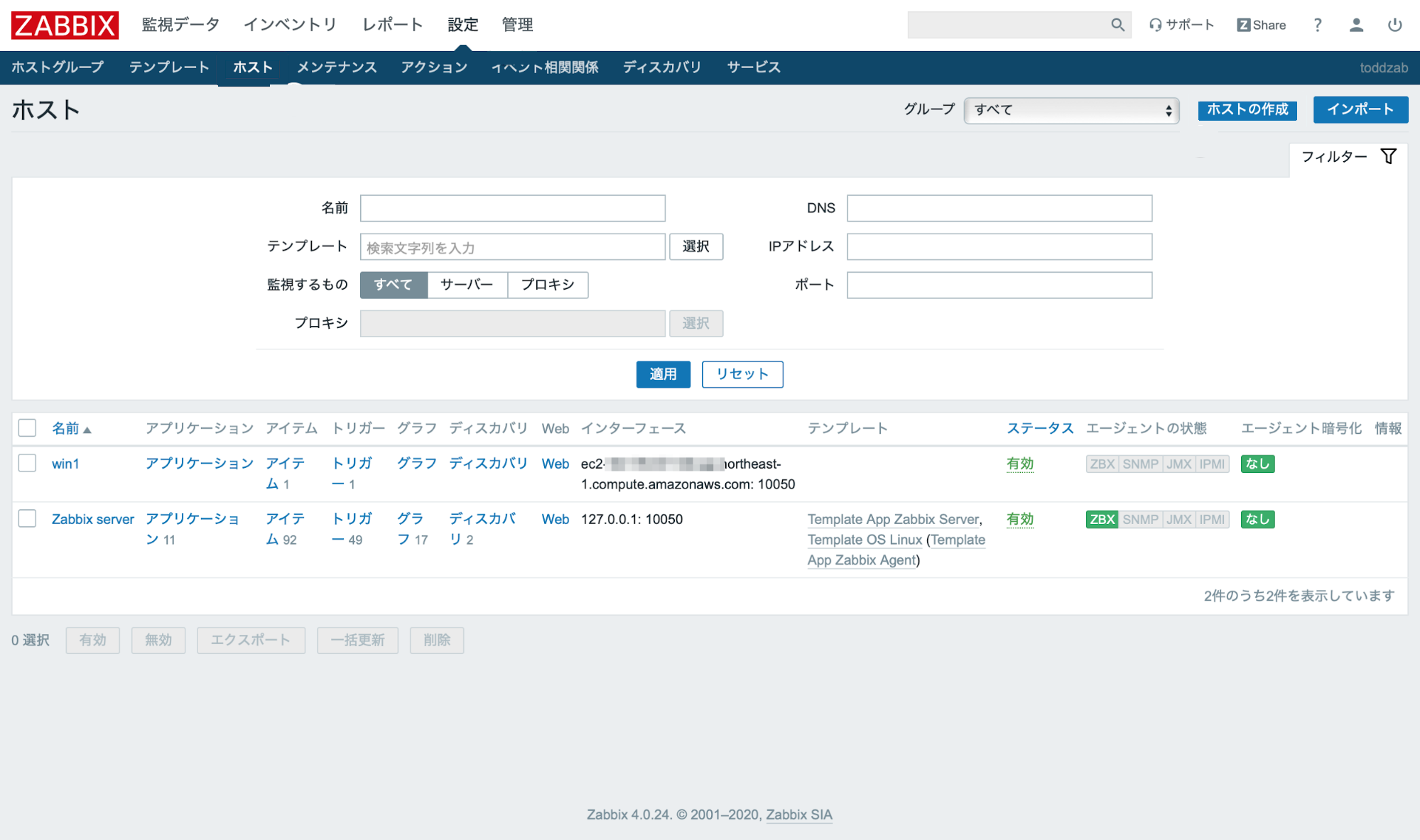1420x840 pixels.
Task: Toggle 有効 status for win1
Action: tap(1020, 464)
